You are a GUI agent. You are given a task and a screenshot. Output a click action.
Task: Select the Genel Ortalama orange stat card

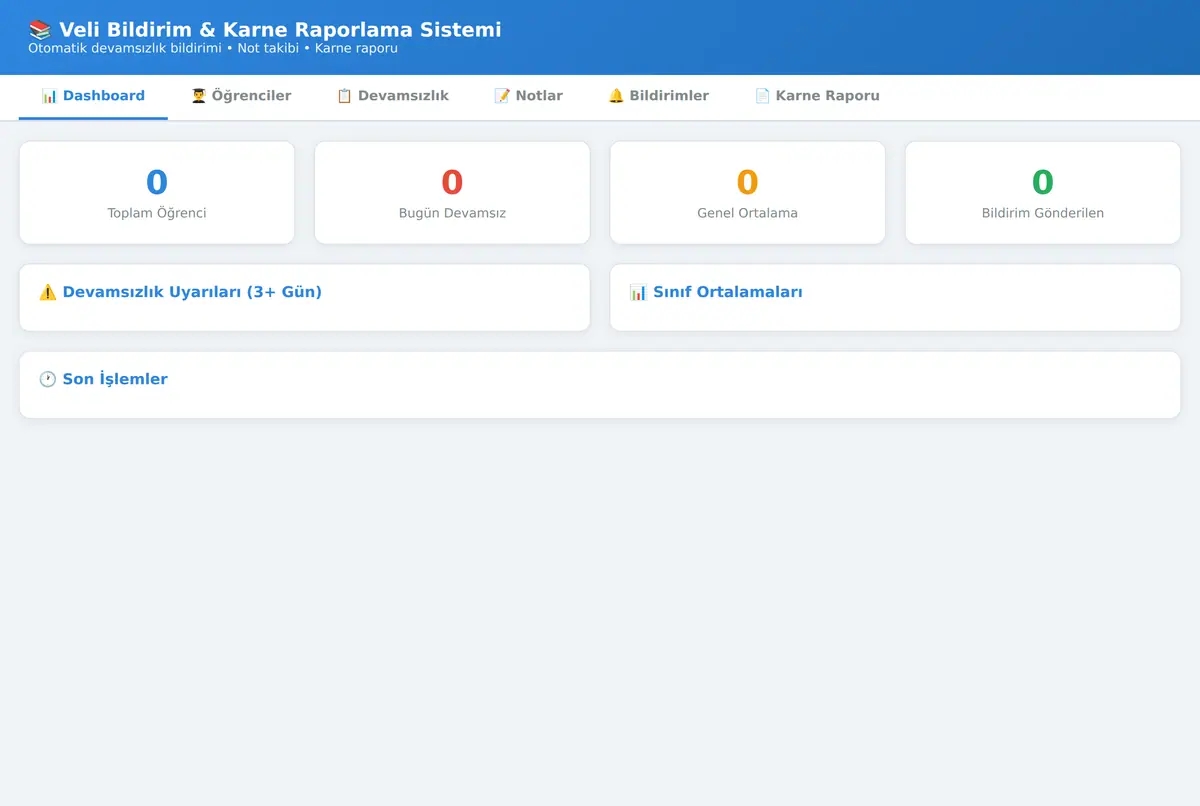(747, 192)
